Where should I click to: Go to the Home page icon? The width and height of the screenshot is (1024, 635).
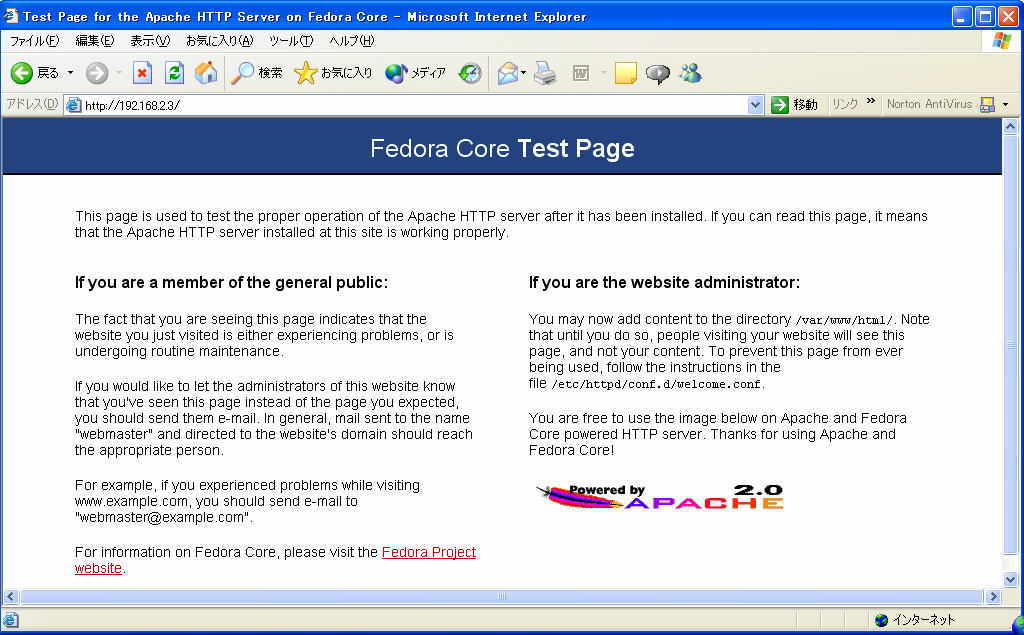coord(206,73)
